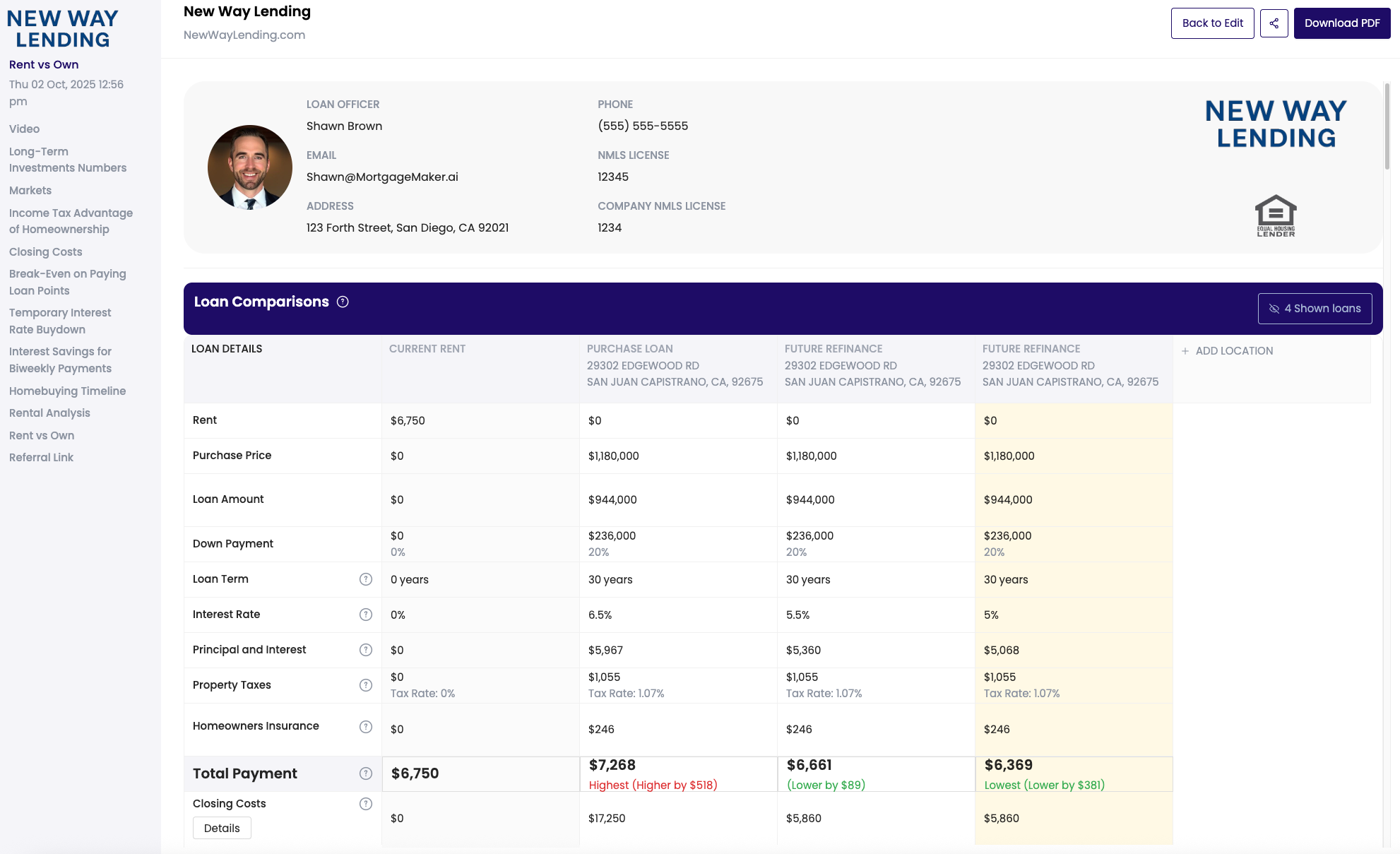Click the loan officer profile photo
1400x854 pixels.
tap(249, 167)
